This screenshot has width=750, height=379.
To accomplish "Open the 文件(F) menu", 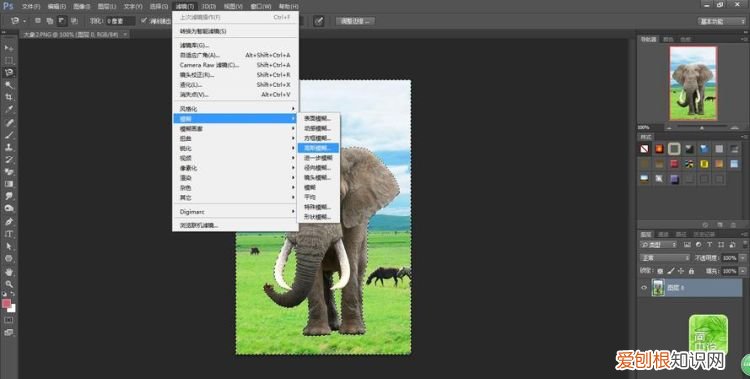I will tap(31, 7).
